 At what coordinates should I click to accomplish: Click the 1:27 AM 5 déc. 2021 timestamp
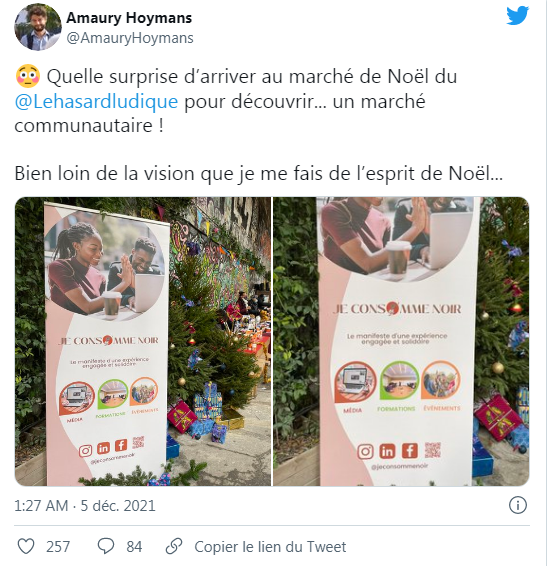click(x=85, y=506)
